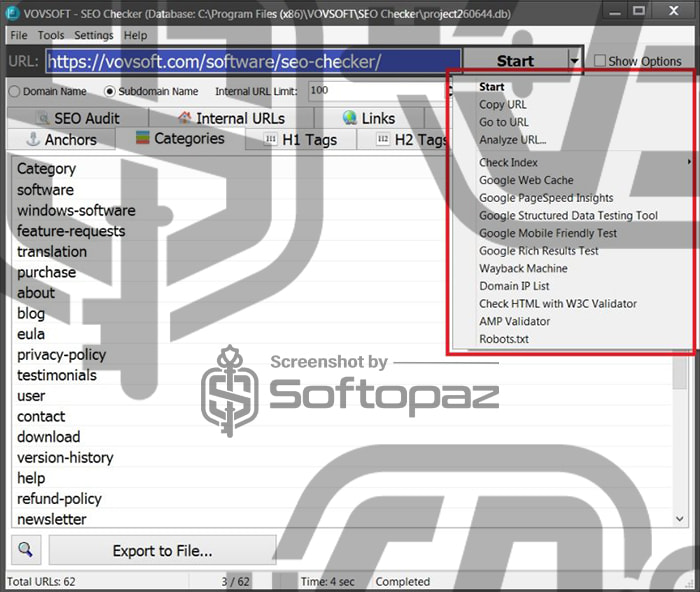Click the Categories colored icon
This screenshot has height=592, width=700.
pyautogui.click(x=142, y=138)
